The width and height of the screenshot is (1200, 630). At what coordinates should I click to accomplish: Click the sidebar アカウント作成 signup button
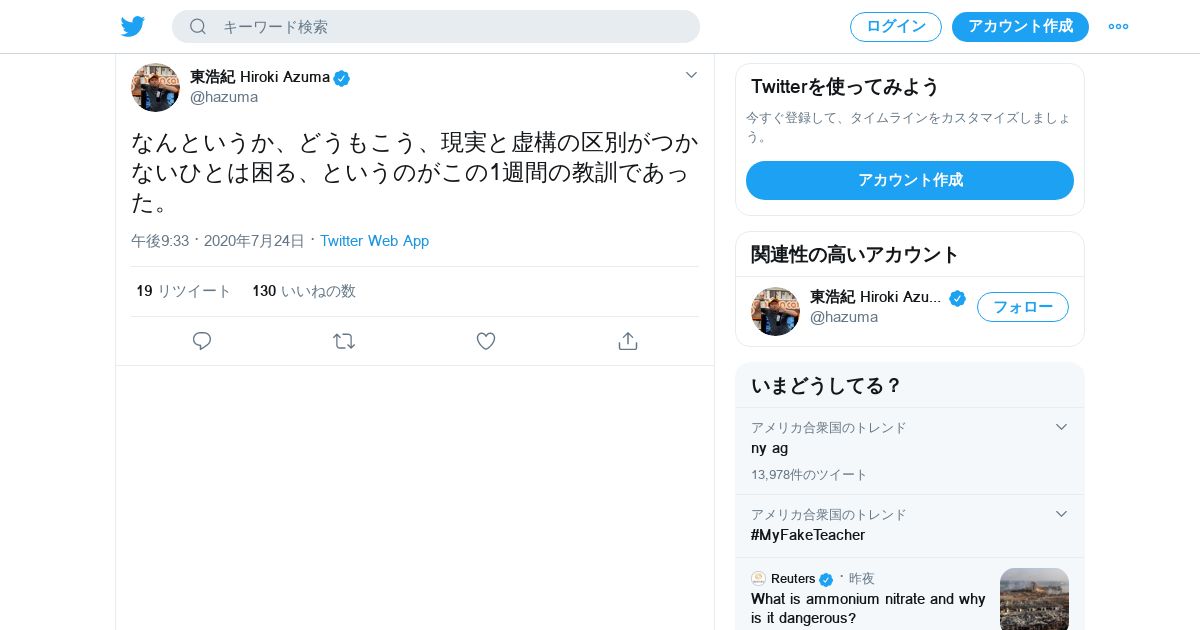[910, 180]
